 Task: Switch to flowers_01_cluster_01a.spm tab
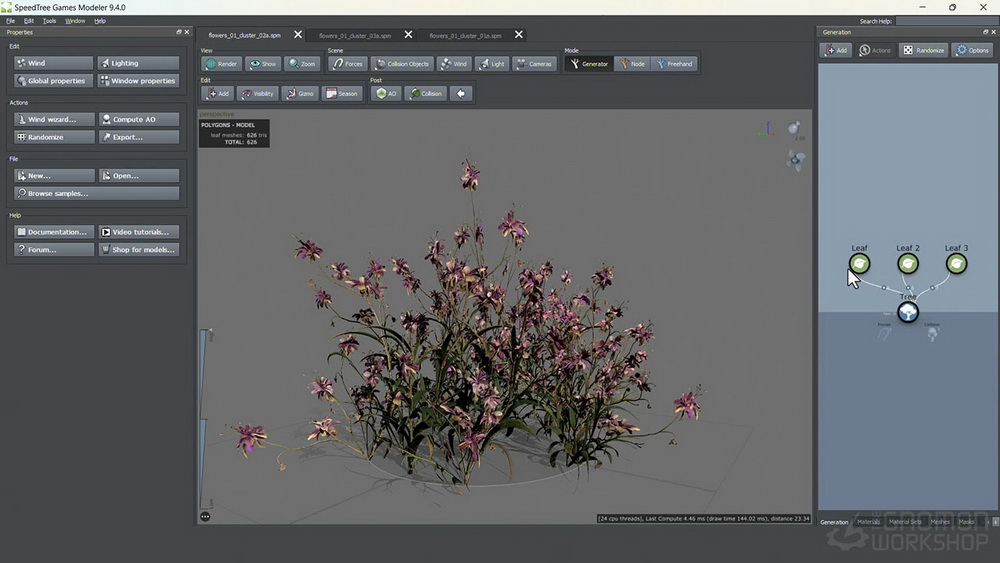pos(465,36)
